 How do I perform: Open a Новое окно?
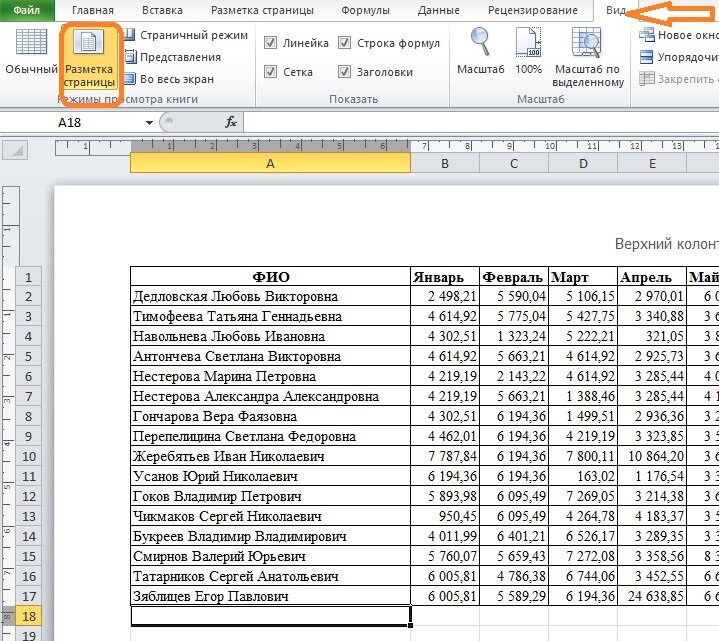[x=679, y=35]
